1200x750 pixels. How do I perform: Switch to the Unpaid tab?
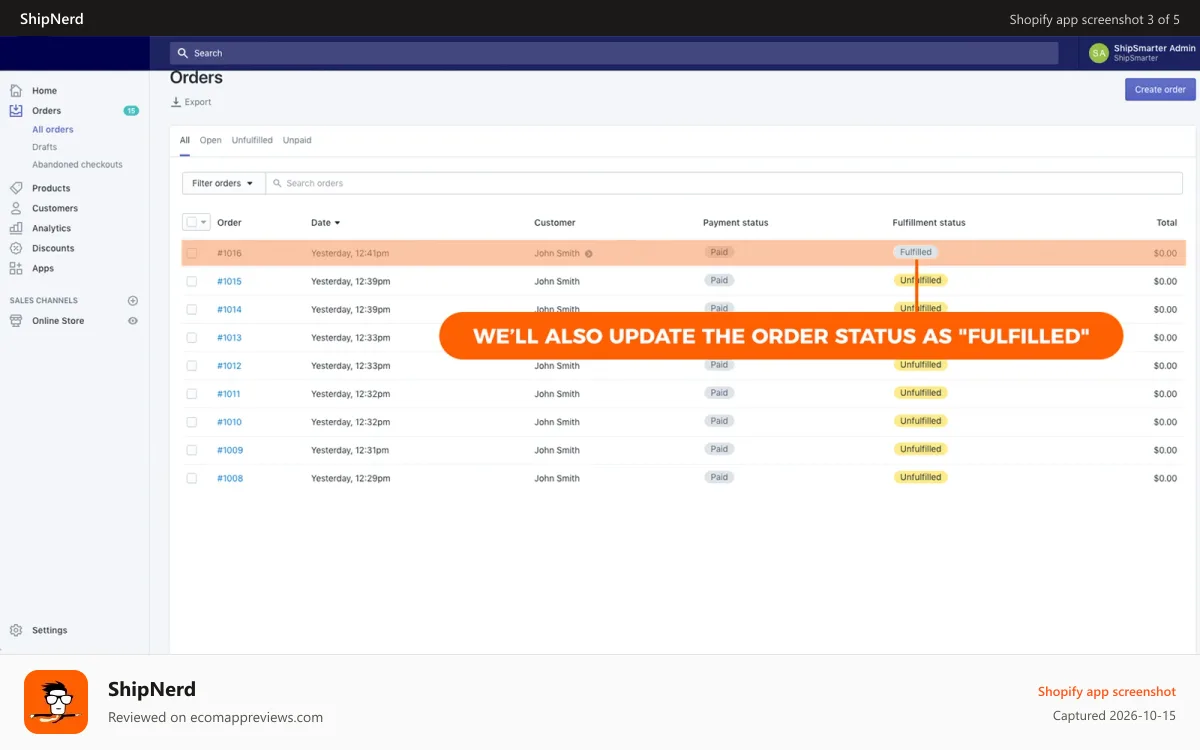pyautogui.click(x=297, y=140)
